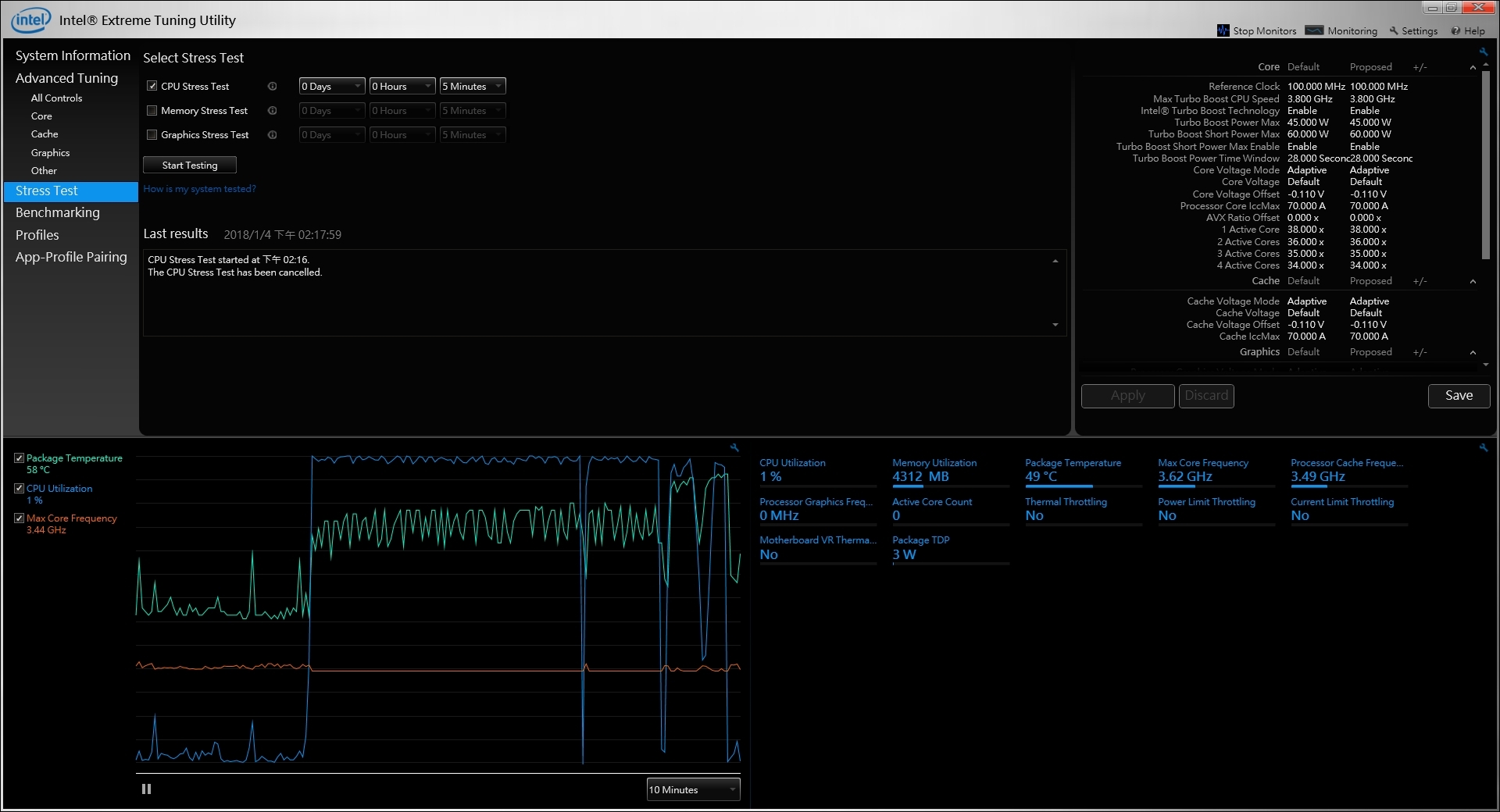Image resolution: width=1500 pixels, height=812 pixels.
Task: Open the Monitoring view icon
Action: pos(1314,30)
